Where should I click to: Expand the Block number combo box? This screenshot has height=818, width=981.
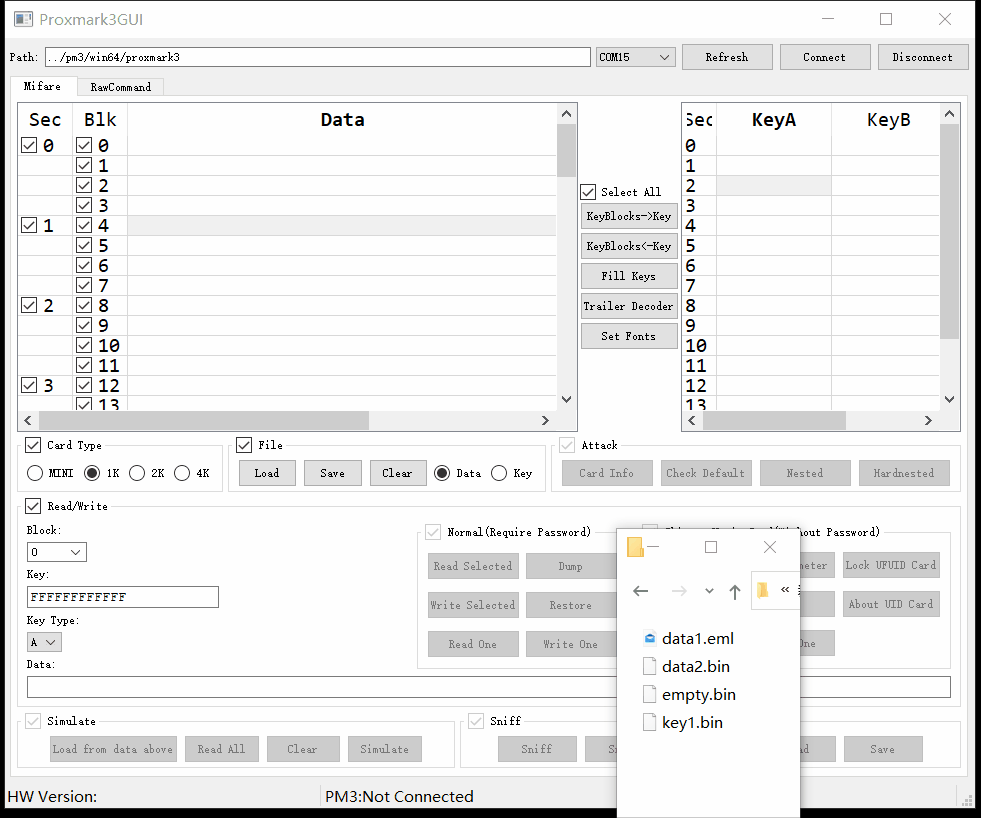(57, 552)
